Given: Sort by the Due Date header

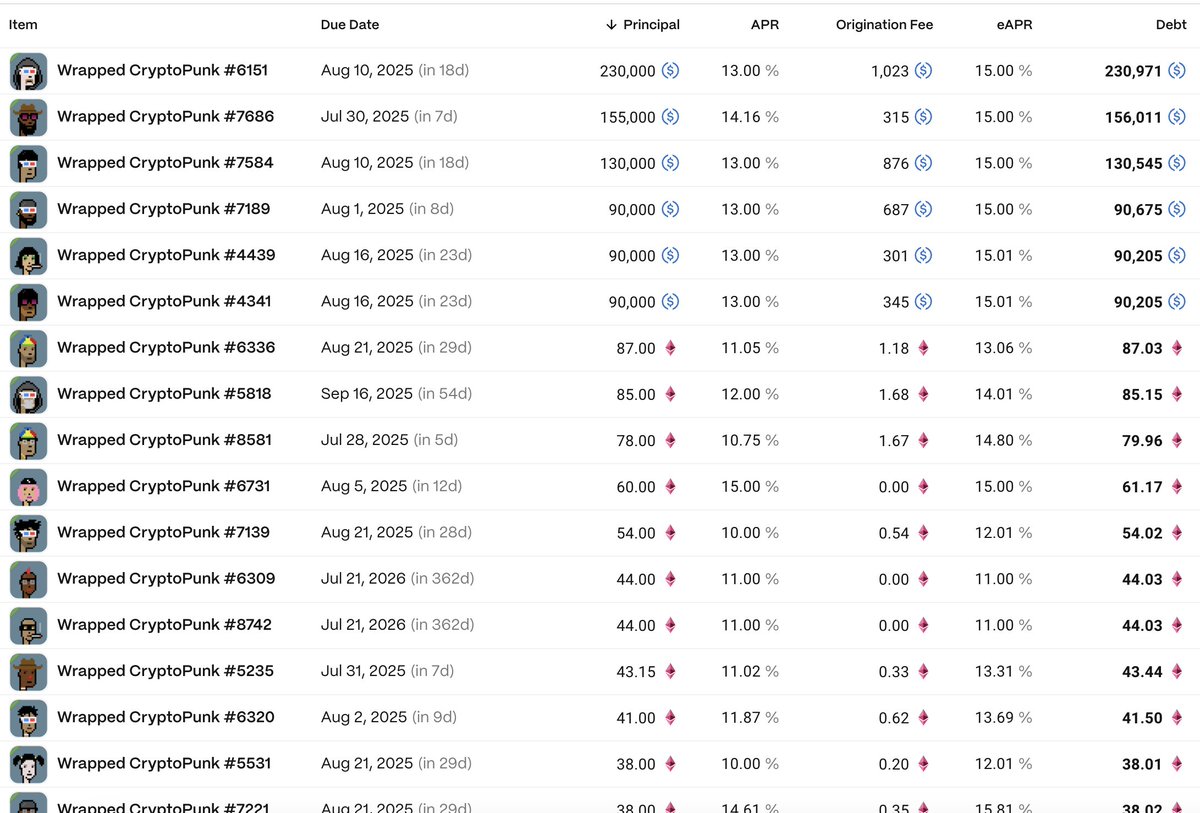Looking at the screenshot, I should 350,25.
